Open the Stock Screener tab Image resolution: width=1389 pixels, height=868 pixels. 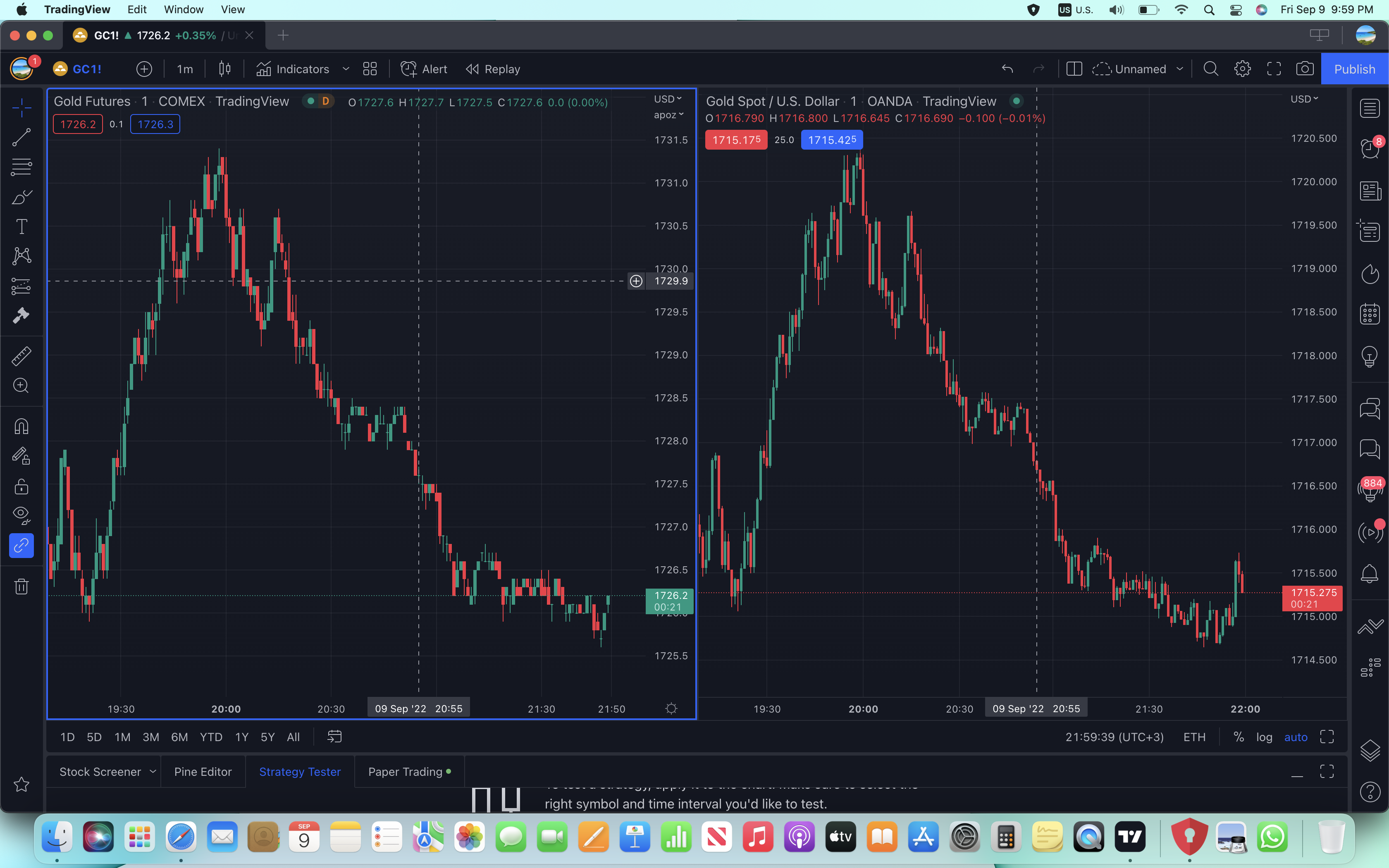(100, 772)
